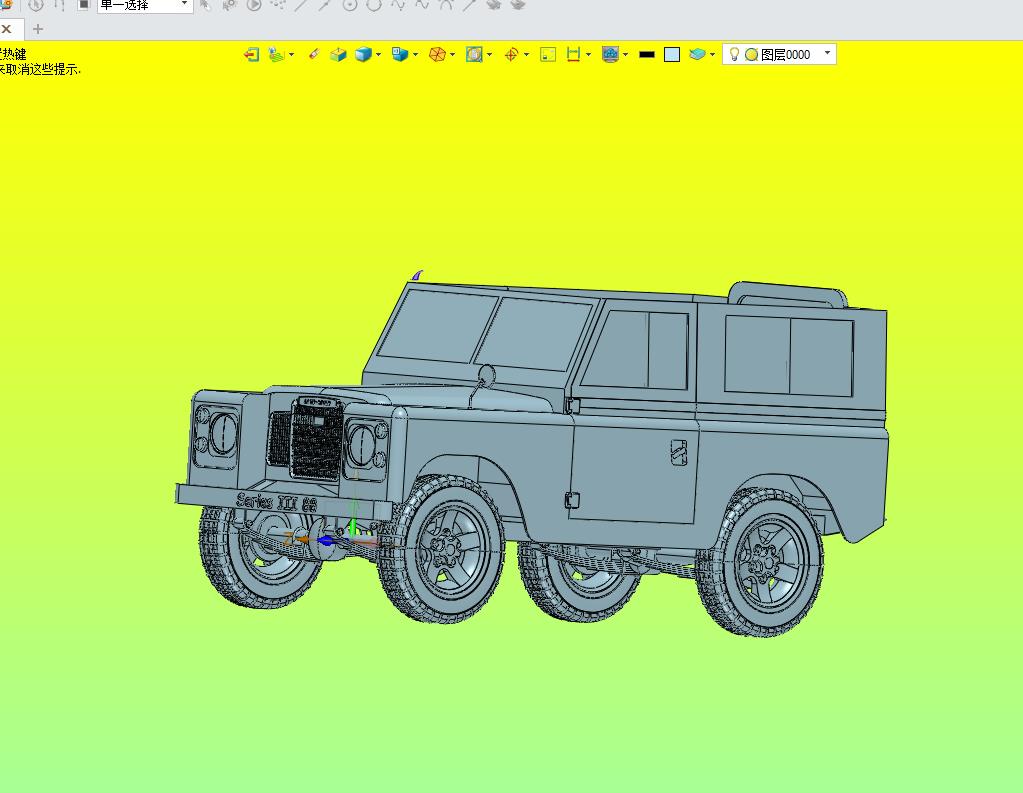Open the 单一选择 selection filter dropdown
Screen dimensions: 1023x793
[x=145, y=5]
